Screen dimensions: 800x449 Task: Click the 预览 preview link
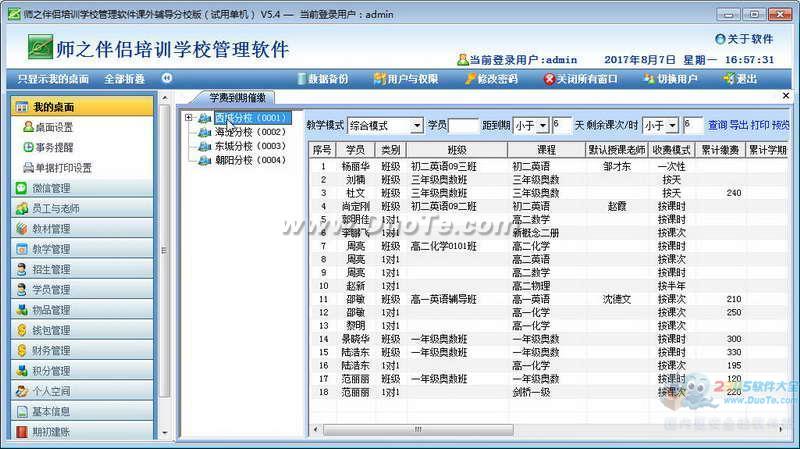781,125
